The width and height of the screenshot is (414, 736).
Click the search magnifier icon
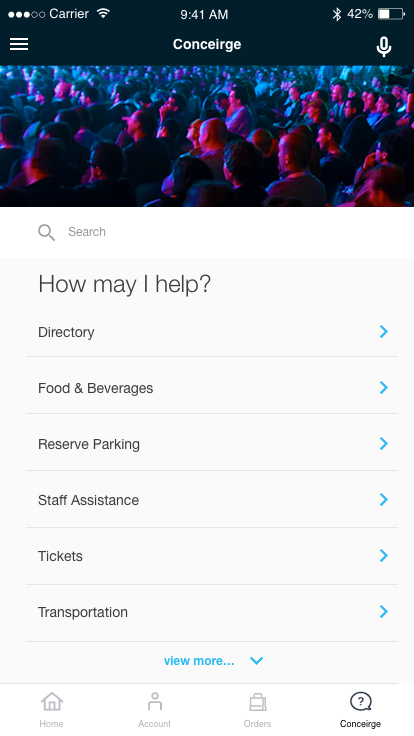click(46, 232)
